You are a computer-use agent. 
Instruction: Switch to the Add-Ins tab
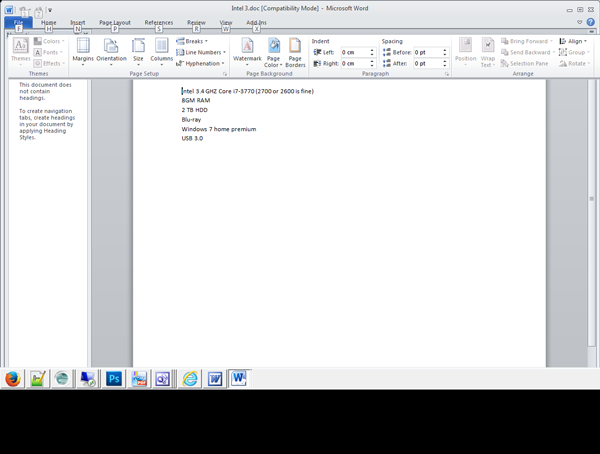click(256, 23)
